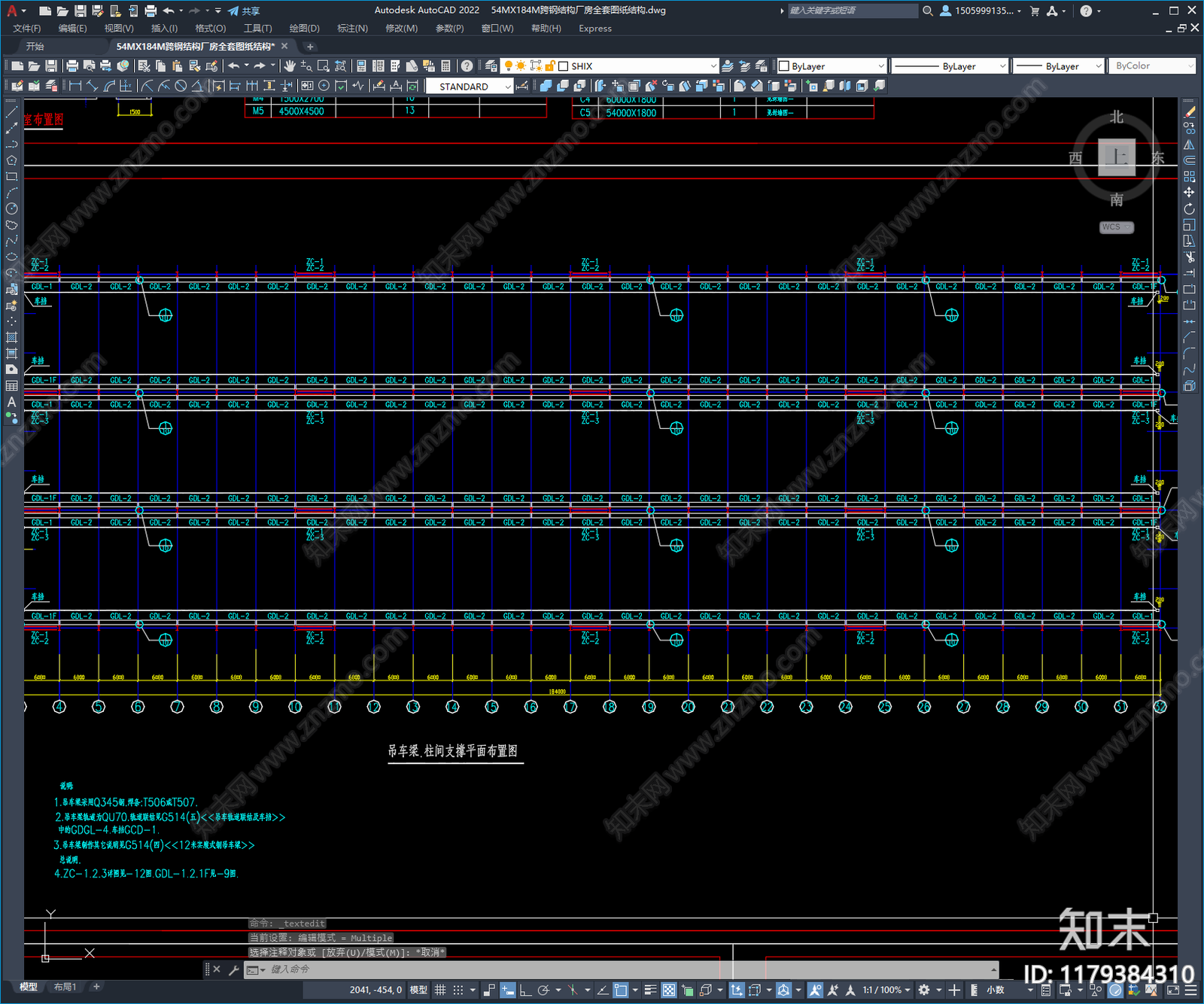Click the Undo arrow in toolbar
The width and height of the screenshot is (1204, 1004).
pyautogui.click(x=234, y=66)
